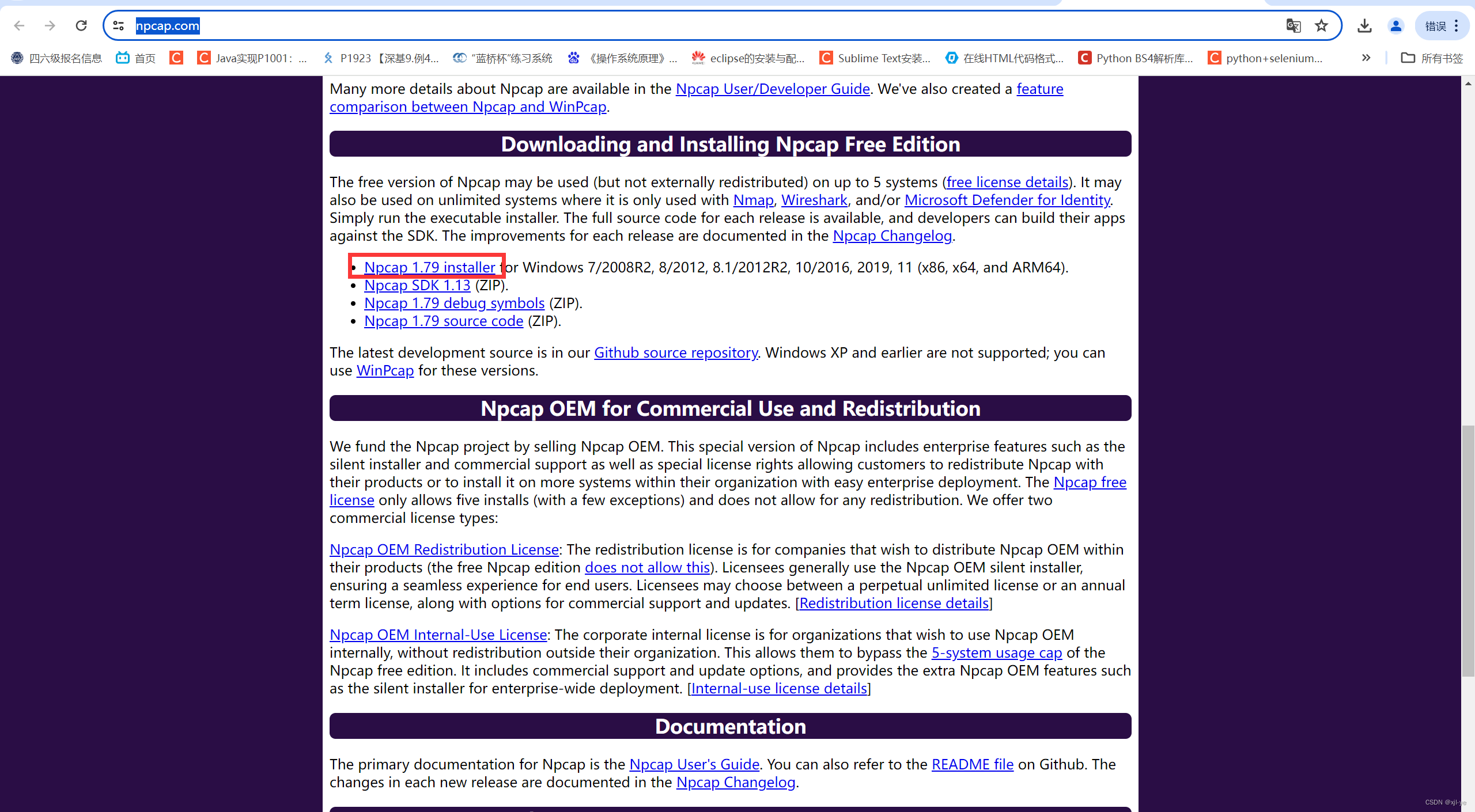Click the scrollbar up arrow

click(x=1468, y=84)
